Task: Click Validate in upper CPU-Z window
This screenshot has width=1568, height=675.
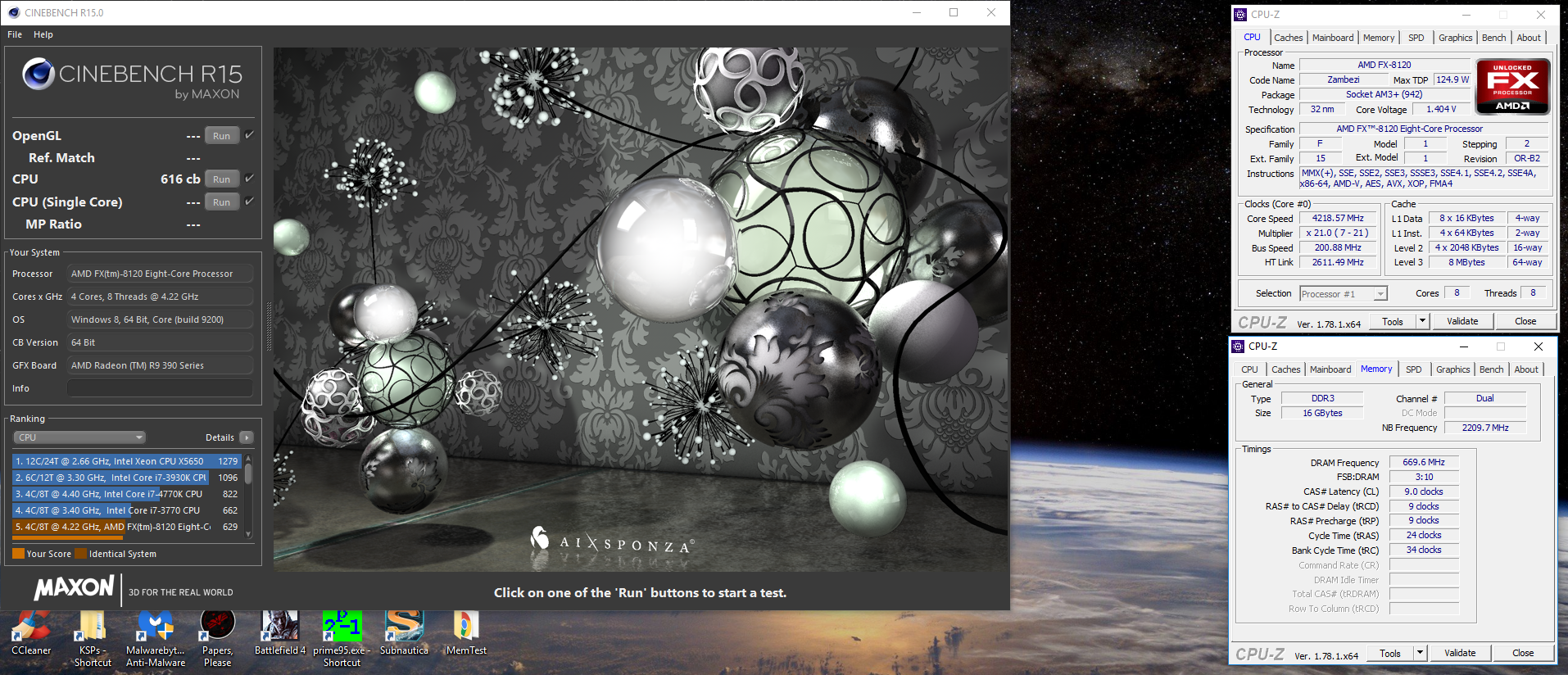Action: click(1462, 321)
